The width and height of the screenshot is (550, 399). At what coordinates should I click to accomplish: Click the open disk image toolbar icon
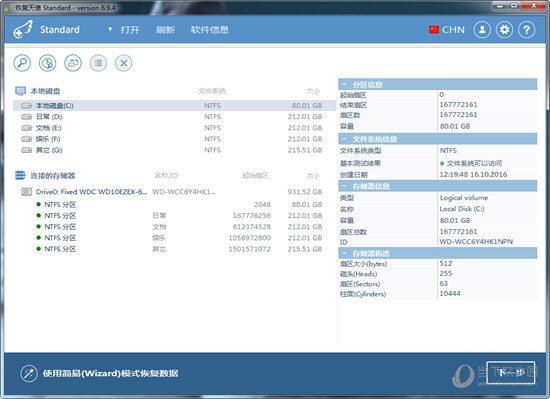[73, 63]
